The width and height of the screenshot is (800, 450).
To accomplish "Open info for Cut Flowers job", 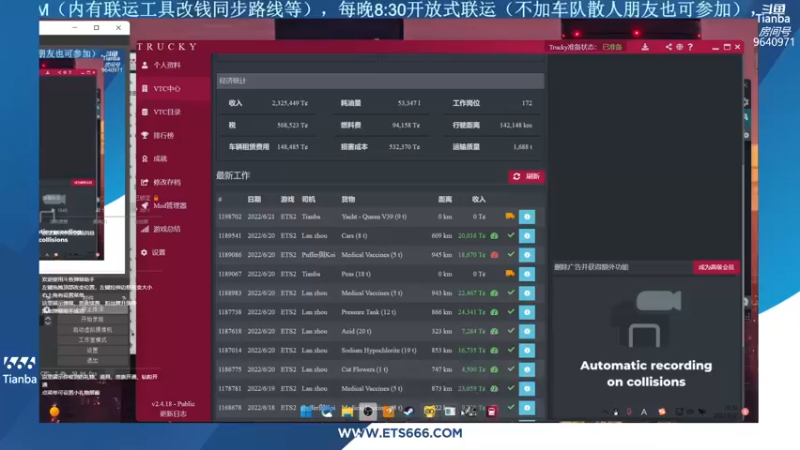I will click(527, 369).
